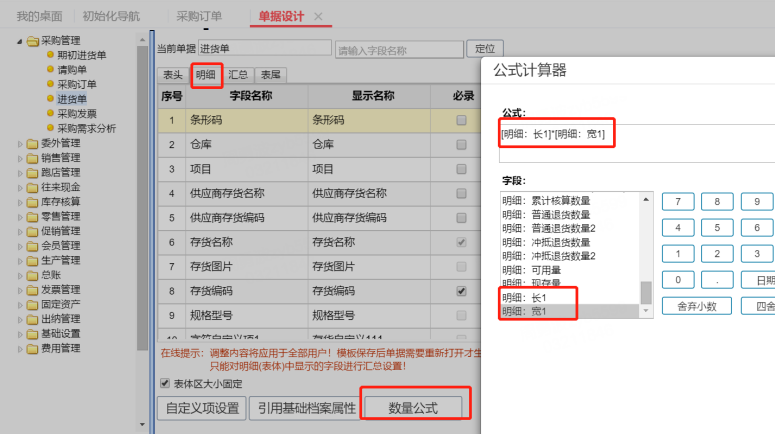
Task: Expand the 往来现金 tree node
Action: (20, 188)
